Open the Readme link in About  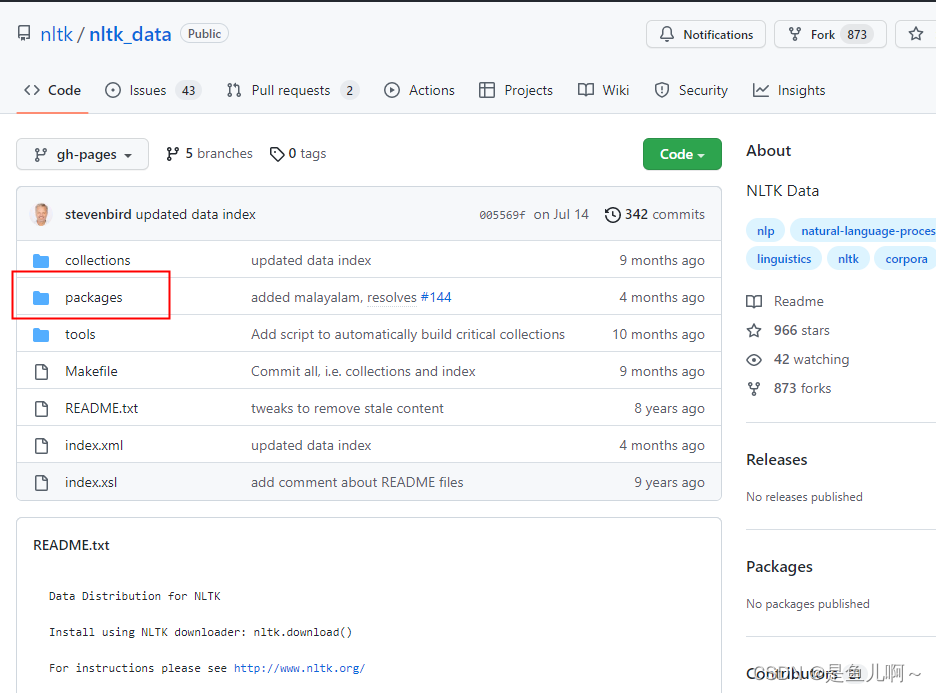point(785,301)
